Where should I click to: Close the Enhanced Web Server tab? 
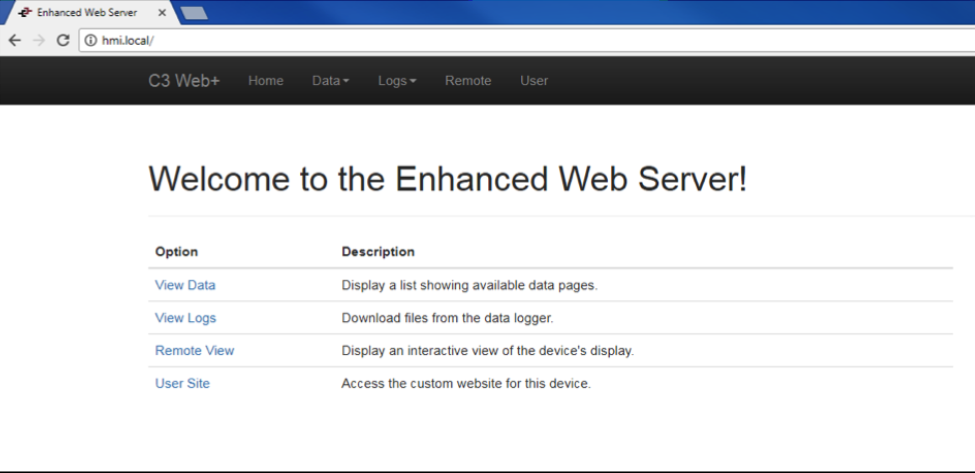[162, 12]
